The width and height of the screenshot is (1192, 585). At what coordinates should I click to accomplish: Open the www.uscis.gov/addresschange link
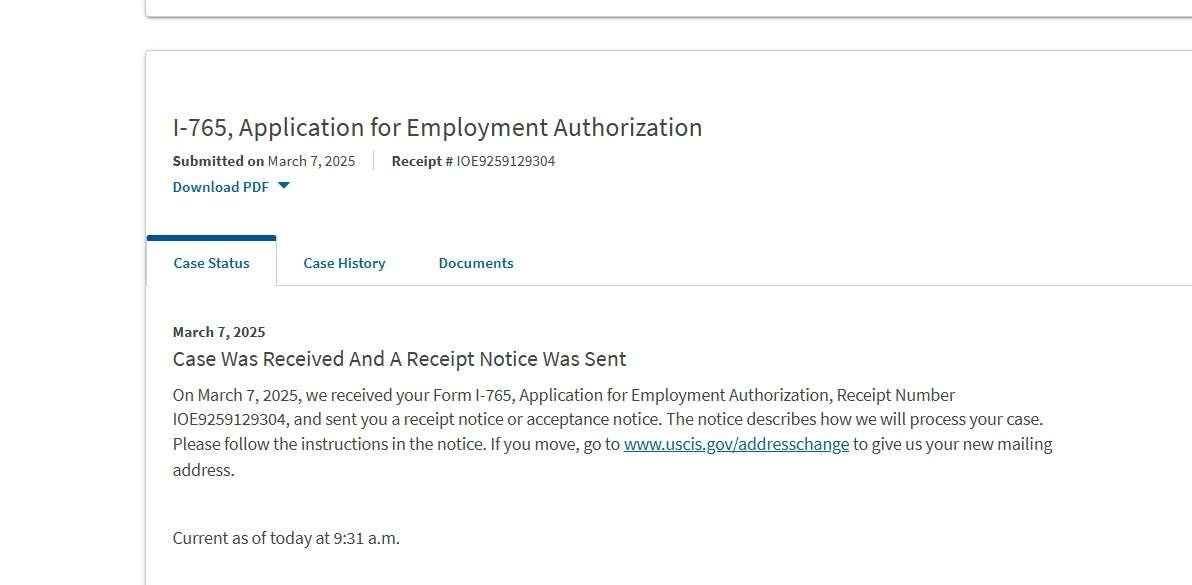click(x=736, y=444)
